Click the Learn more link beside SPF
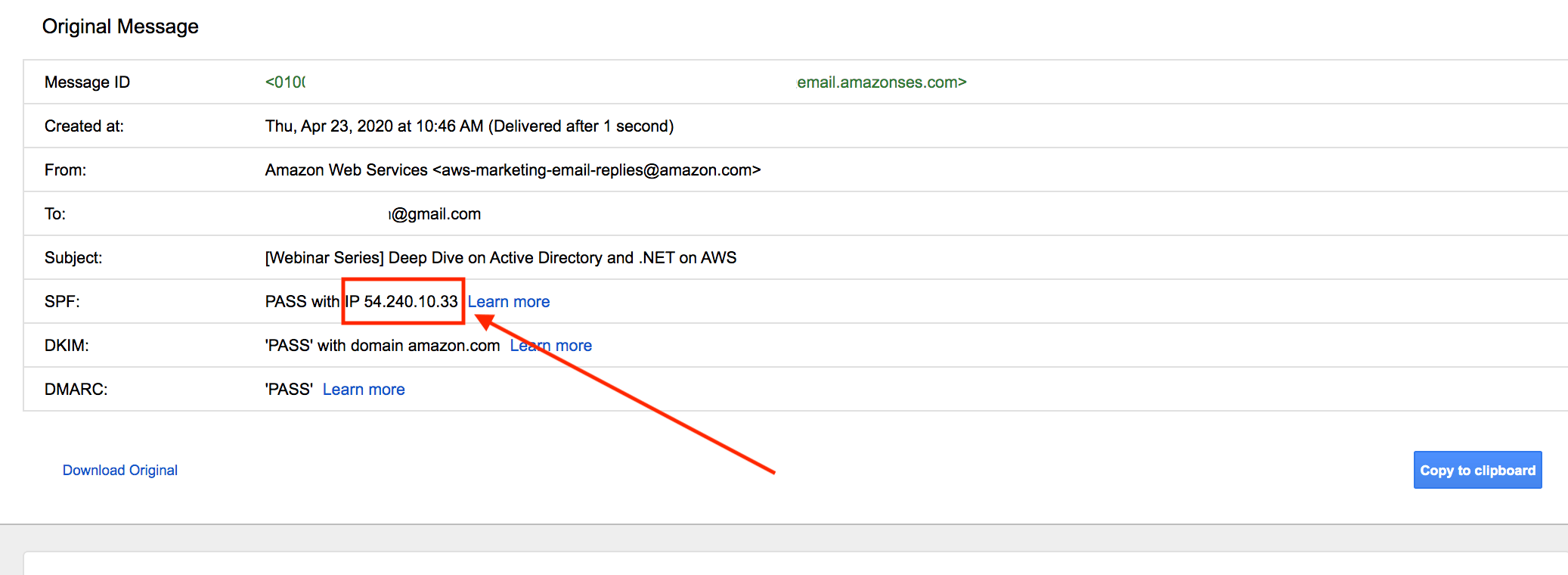Viewport: 1568px width, 575px height. click(x=508, y=302)
